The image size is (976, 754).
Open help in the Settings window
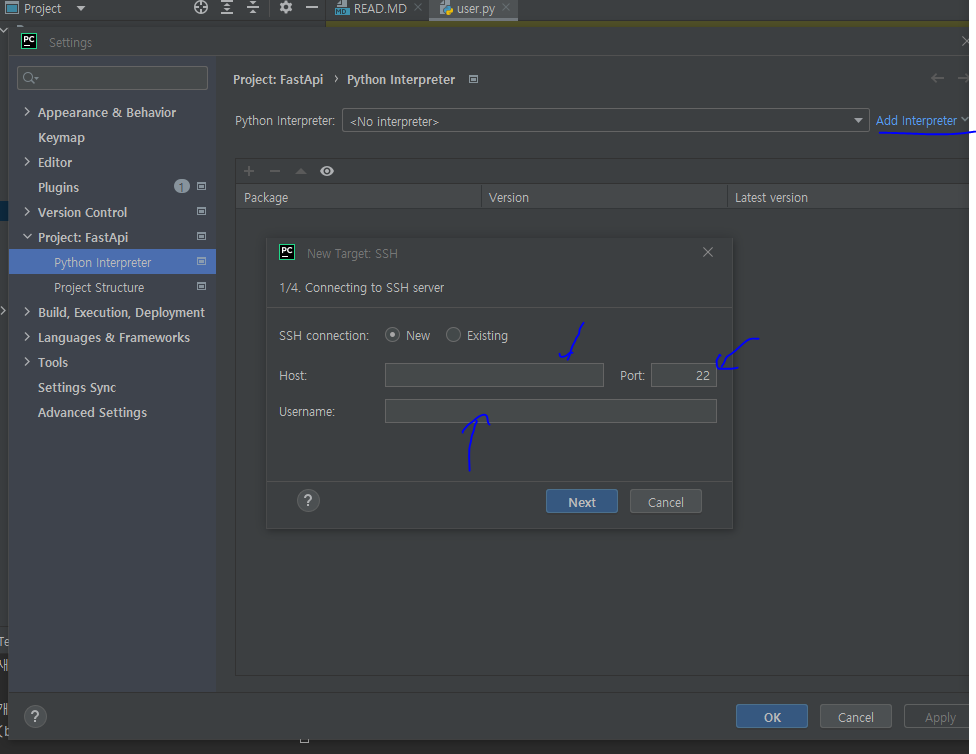coord(35,716)
